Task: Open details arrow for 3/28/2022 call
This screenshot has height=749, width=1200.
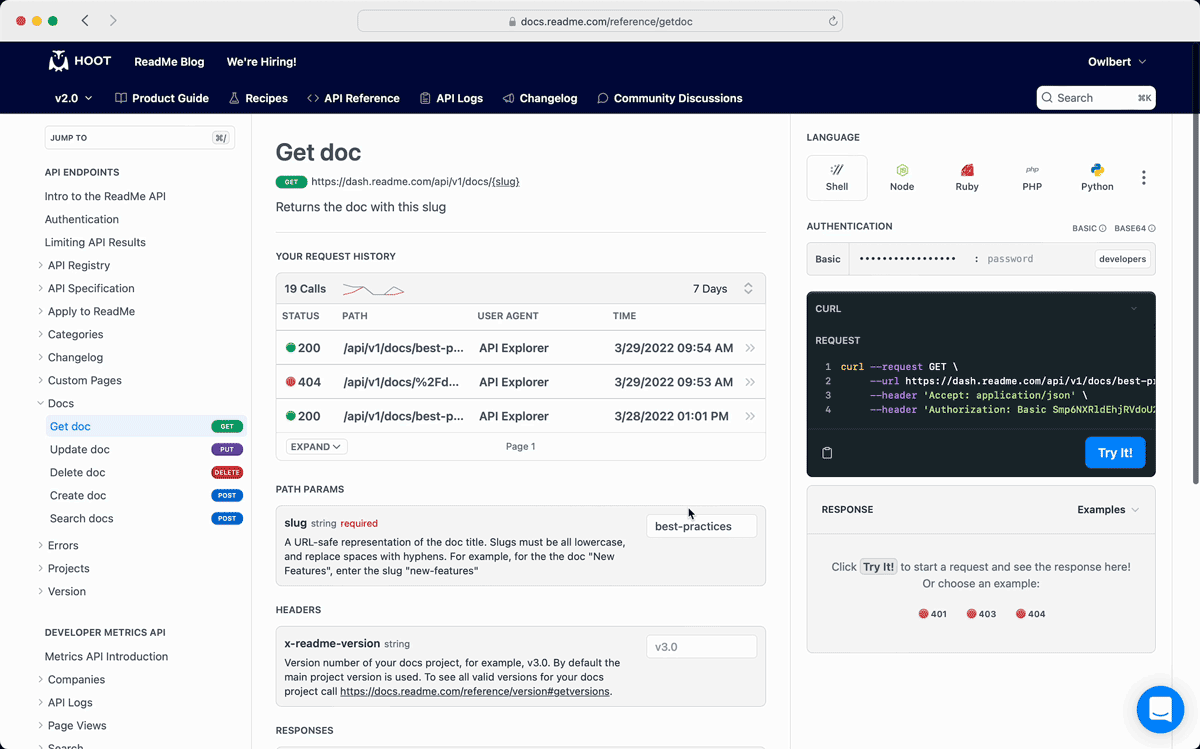Action: 750,416
